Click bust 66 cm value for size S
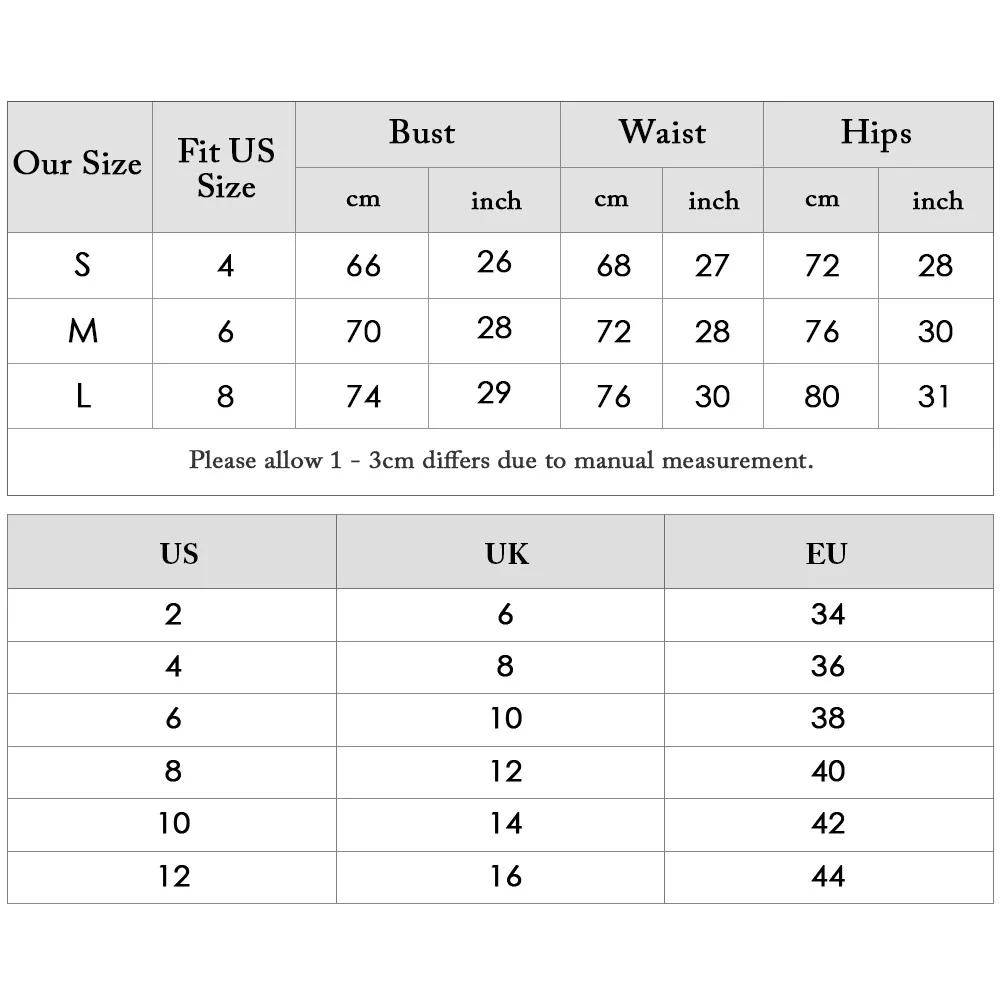Screen dimensions: 1000x1000 362,265
